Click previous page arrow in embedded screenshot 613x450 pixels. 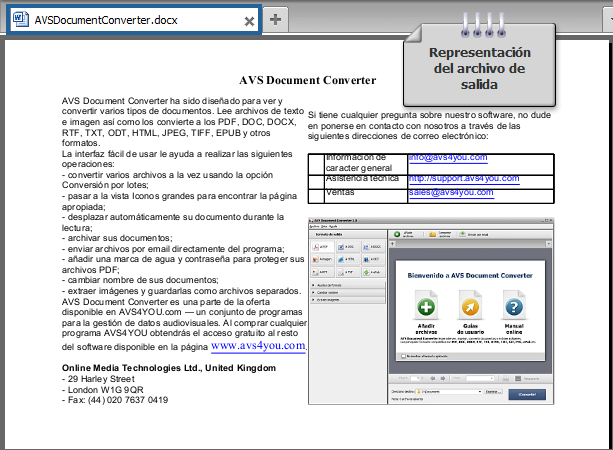[x=433, y=378]
